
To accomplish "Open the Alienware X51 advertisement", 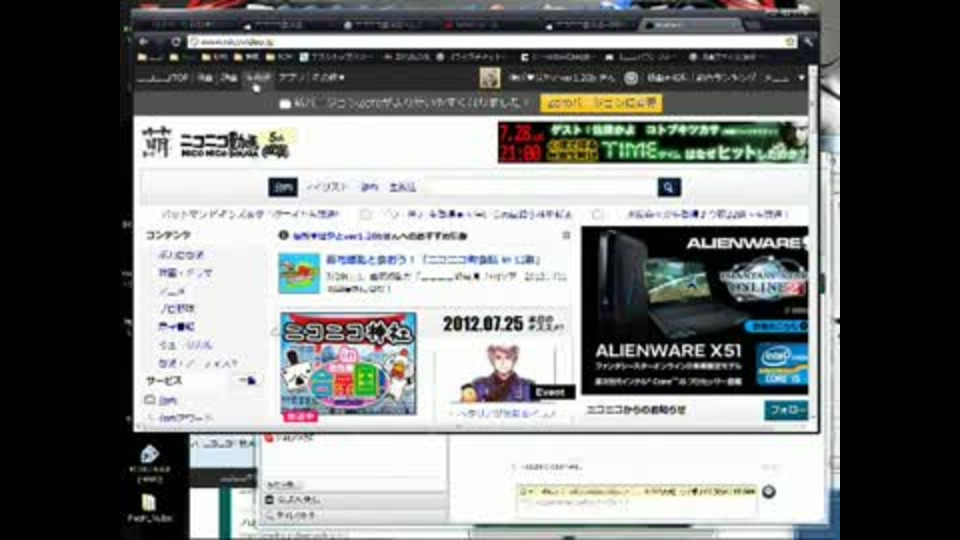I will pos(694,310).
